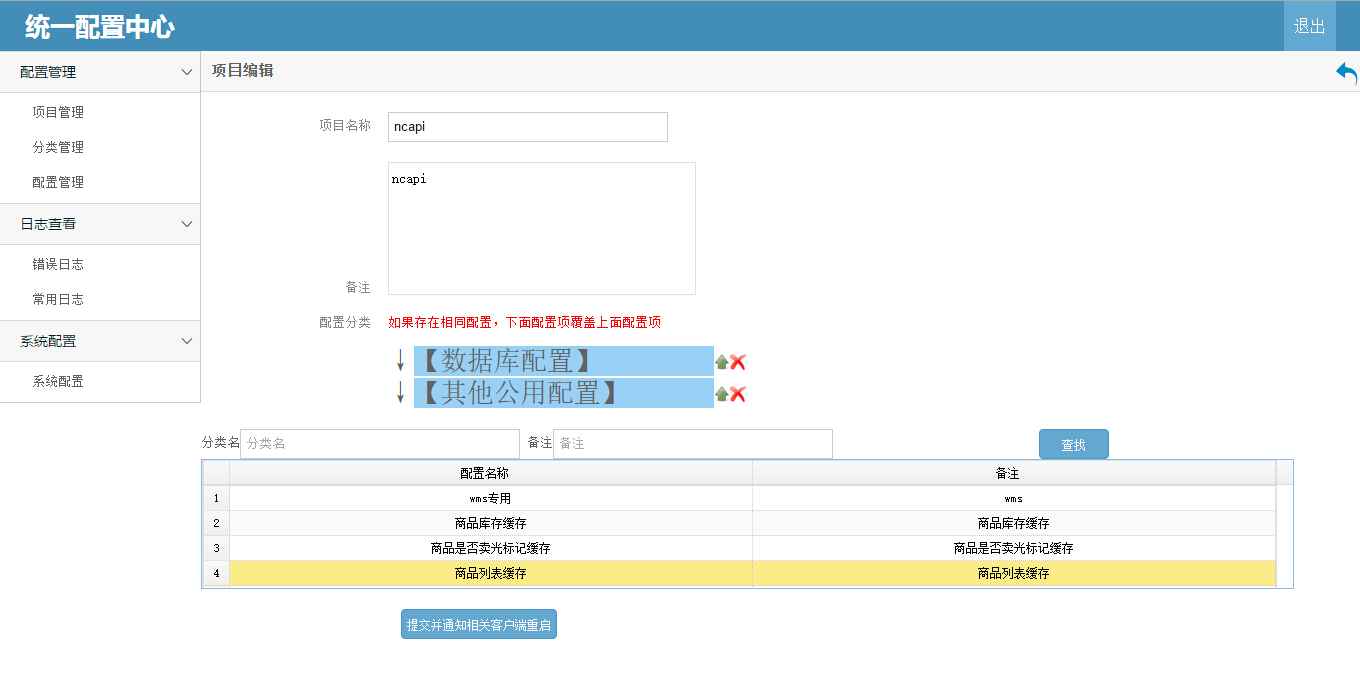Click the 查找 search button
The image size is (1360, 673).
[x=1074, y=444]
